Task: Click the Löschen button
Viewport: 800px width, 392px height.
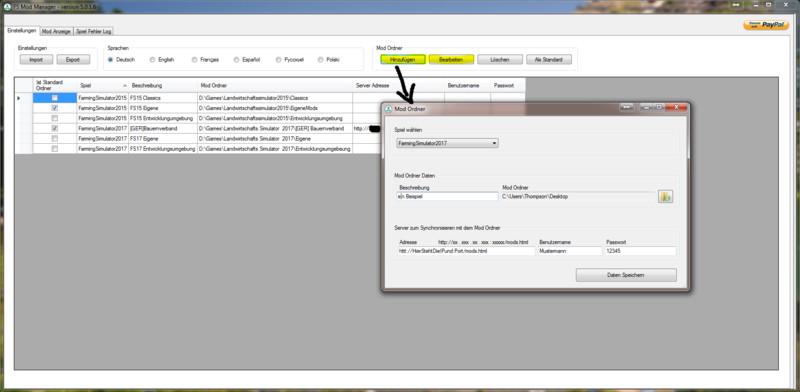Action: [x=500, y=60]
